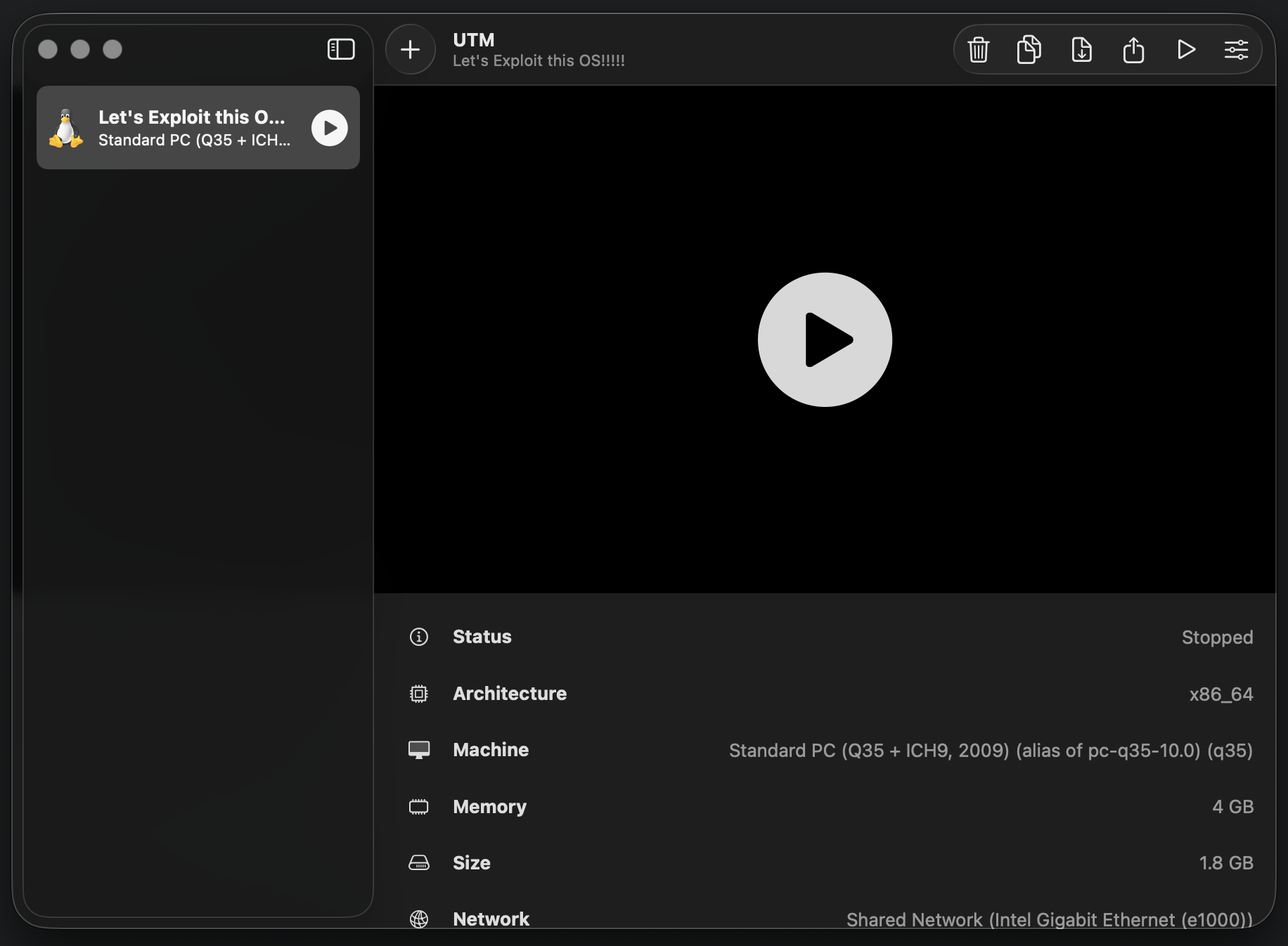This screenshot has width=1288, height=946.
Task: Share the selected VM with share icon
Action: click(x=1133, y=50)
